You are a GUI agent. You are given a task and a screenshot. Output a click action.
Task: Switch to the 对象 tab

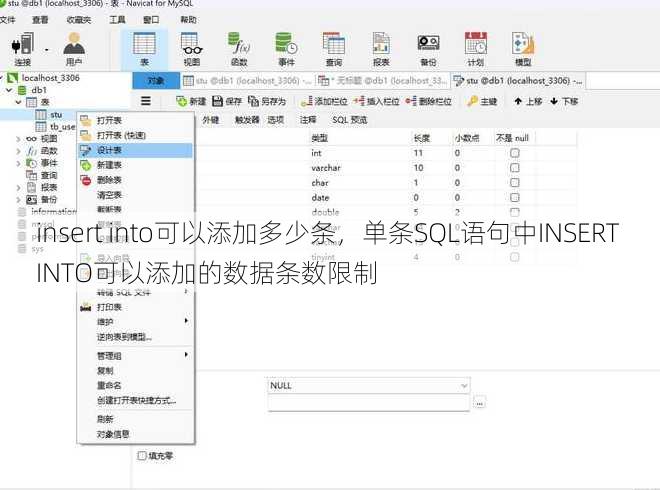pyautogui.click(x=156, y=80)
